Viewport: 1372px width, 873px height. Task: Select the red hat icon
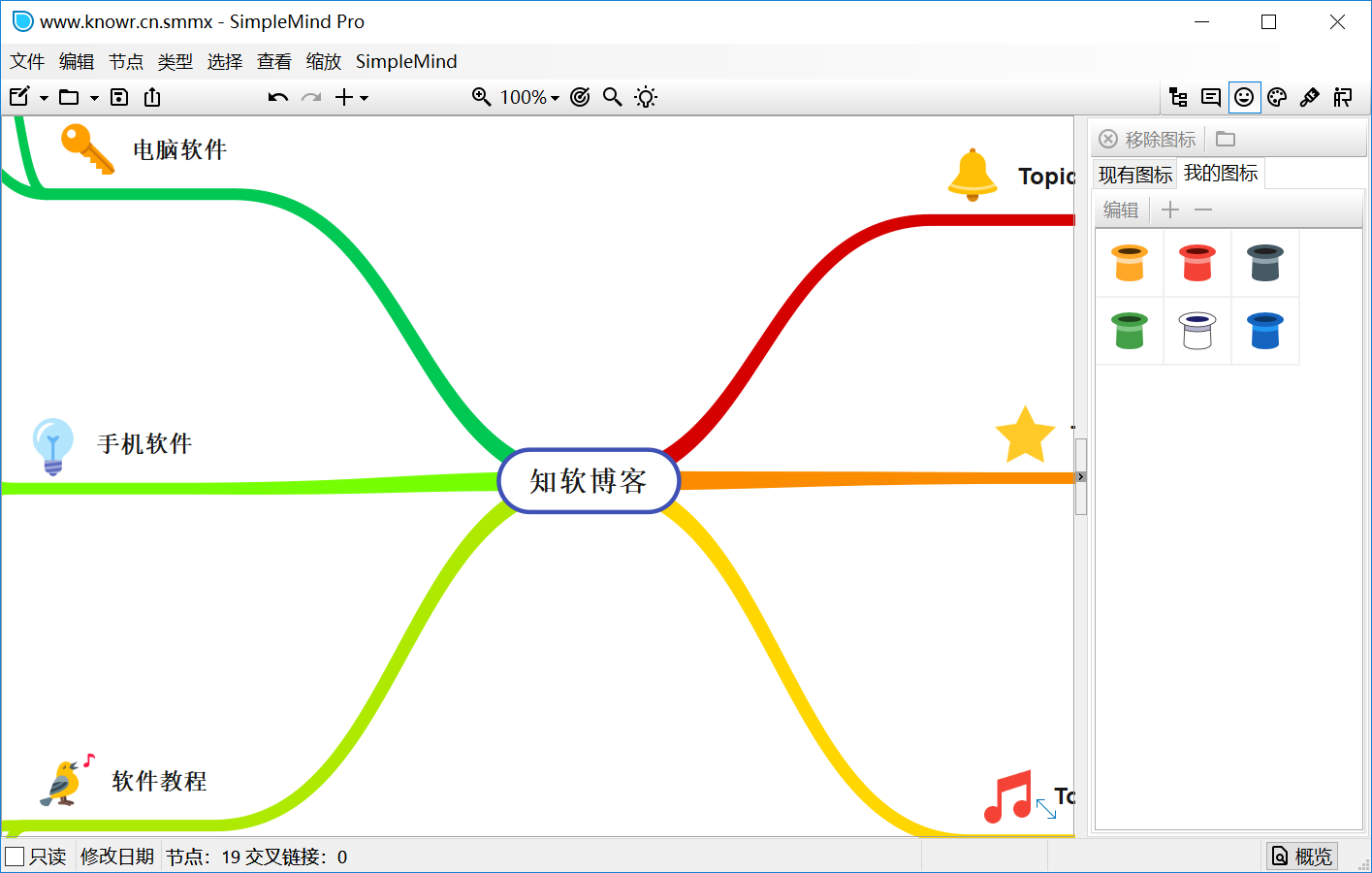pos(1197,263)
